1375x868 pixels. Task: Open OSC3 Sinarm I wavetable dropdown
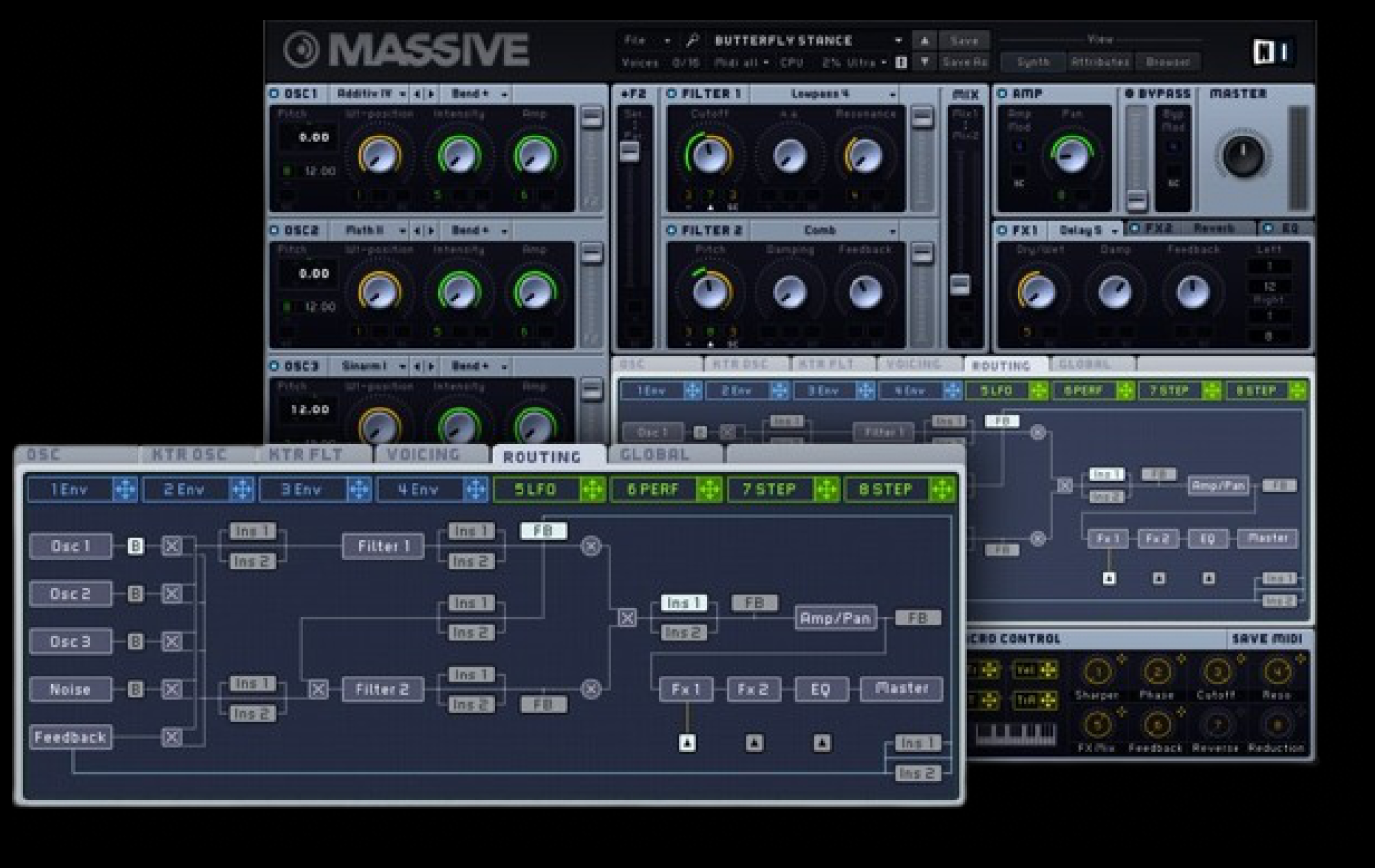(x=369, y=366)
